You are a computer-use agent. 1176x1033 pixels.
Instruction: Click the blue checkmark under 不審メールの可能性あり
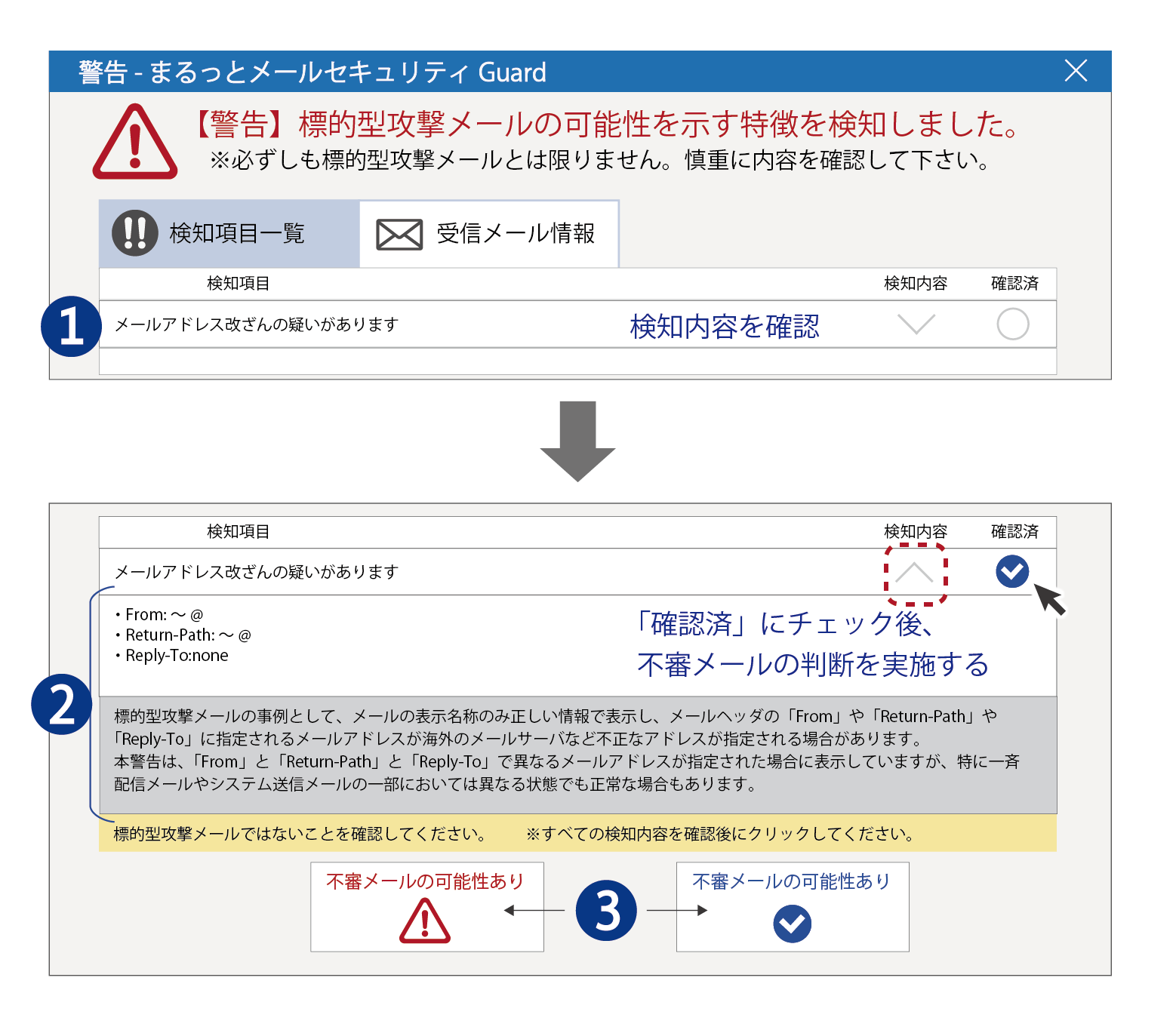(x=792, y=924)
